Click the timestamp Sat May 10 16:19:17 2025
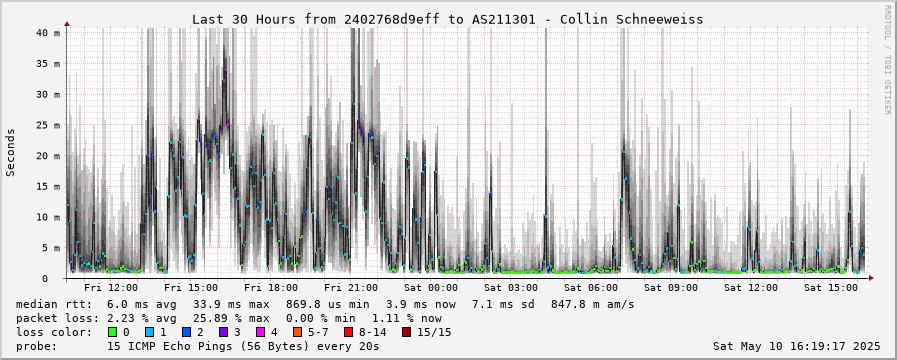 [797, 346]
